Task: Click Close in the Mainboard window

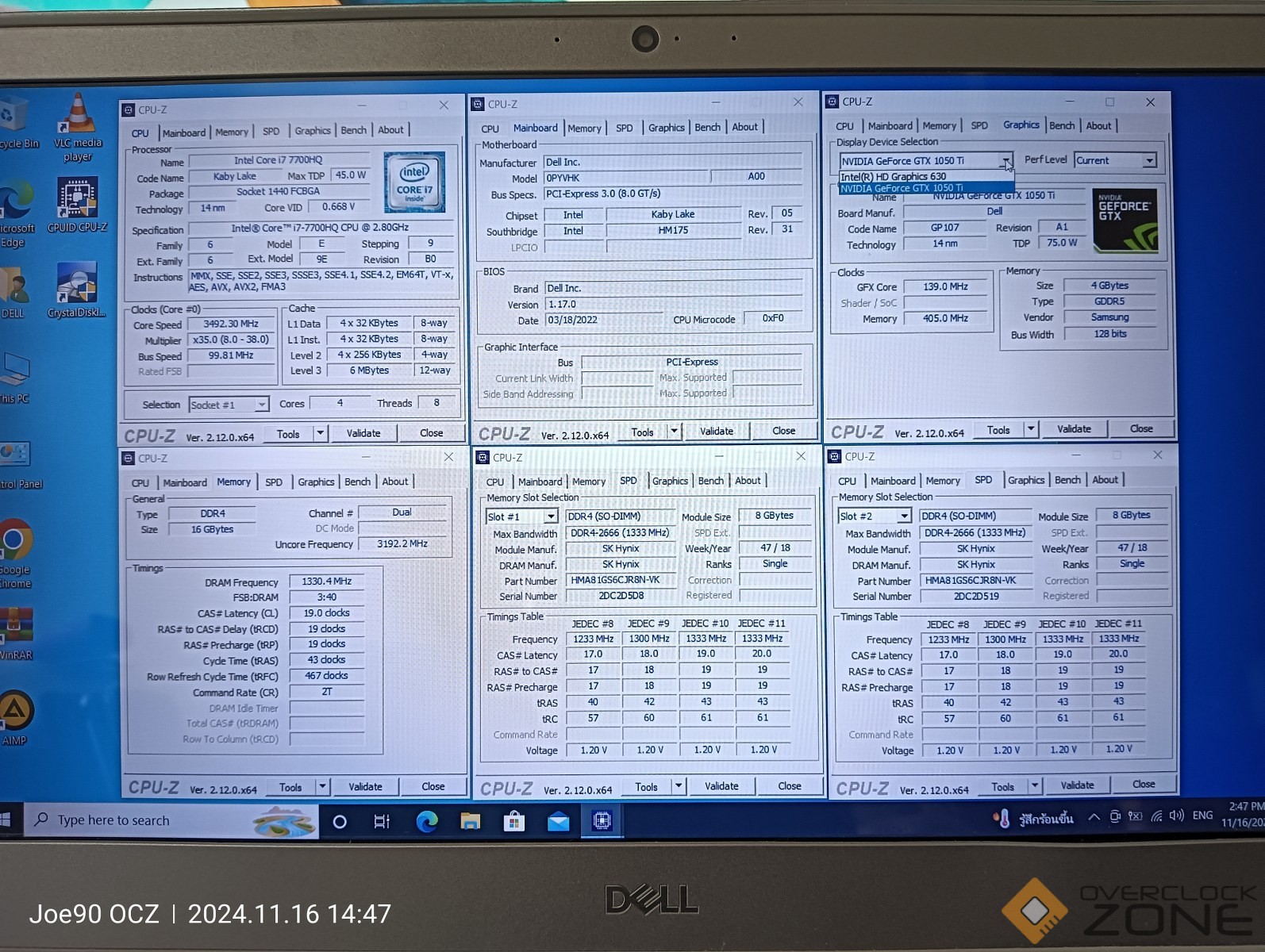Action: click(x=784, y=431)
